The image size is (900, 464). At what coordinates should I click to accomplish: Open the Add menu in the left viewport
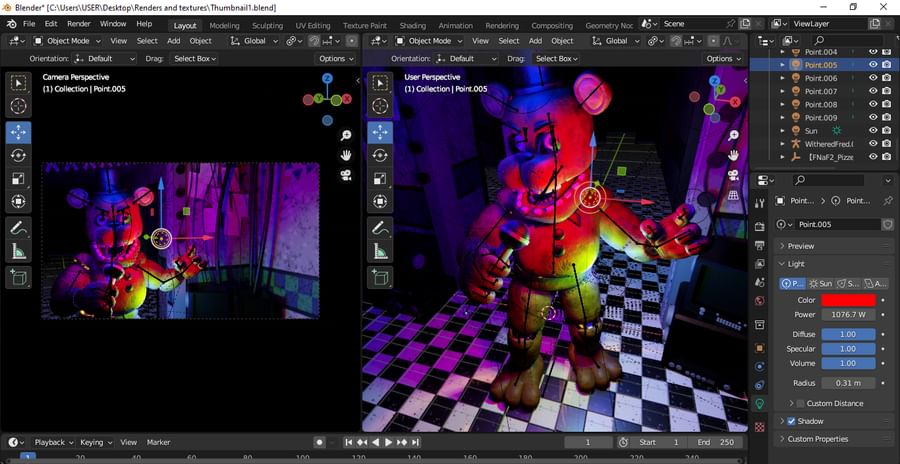pyautogui.click(x=173, y=41)
